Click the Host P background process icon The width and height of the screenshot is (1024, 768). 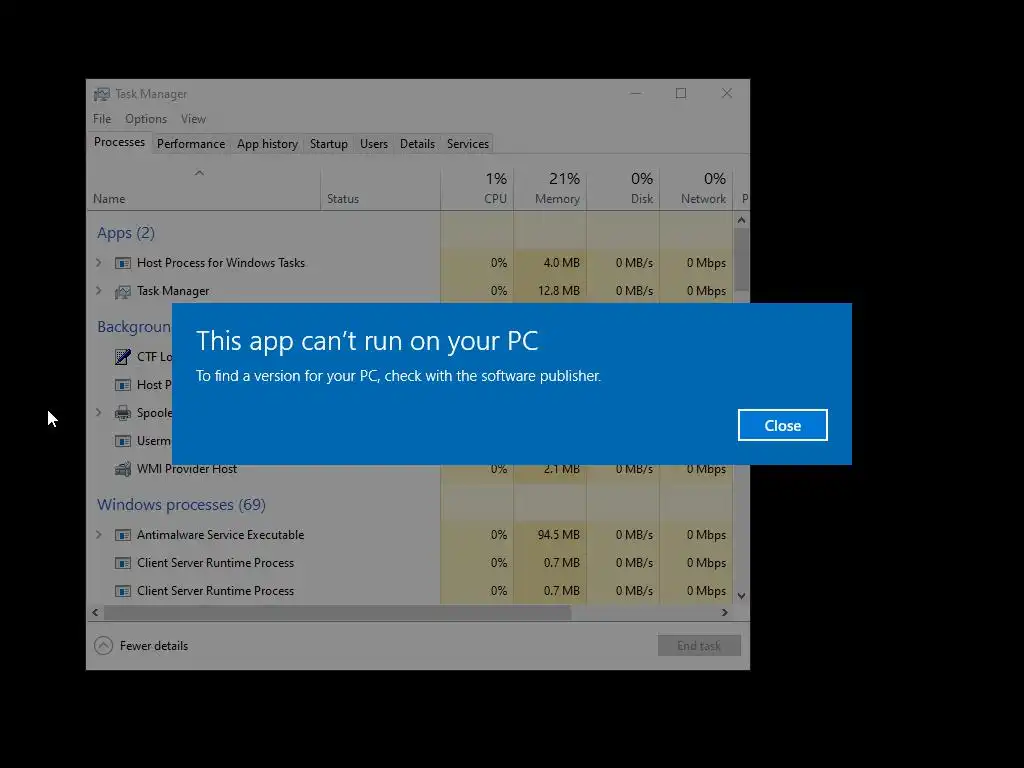pos(123,385)
